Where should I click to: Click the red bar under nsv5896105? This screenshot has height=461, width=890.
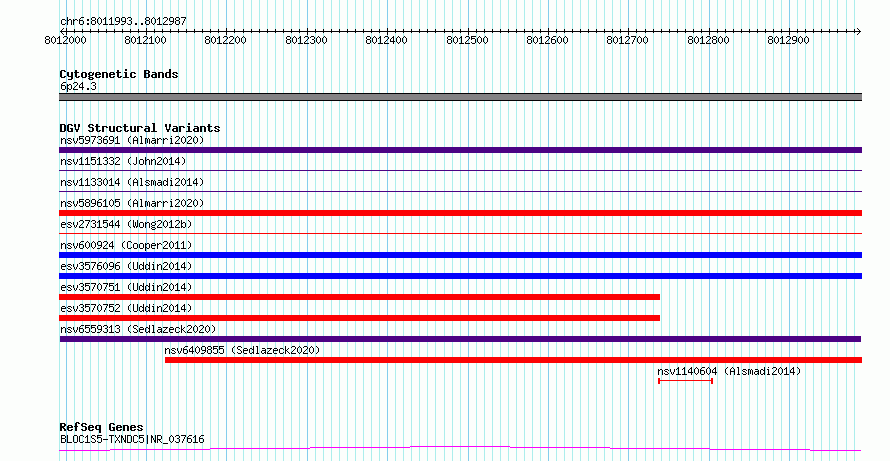pos(460,213)
